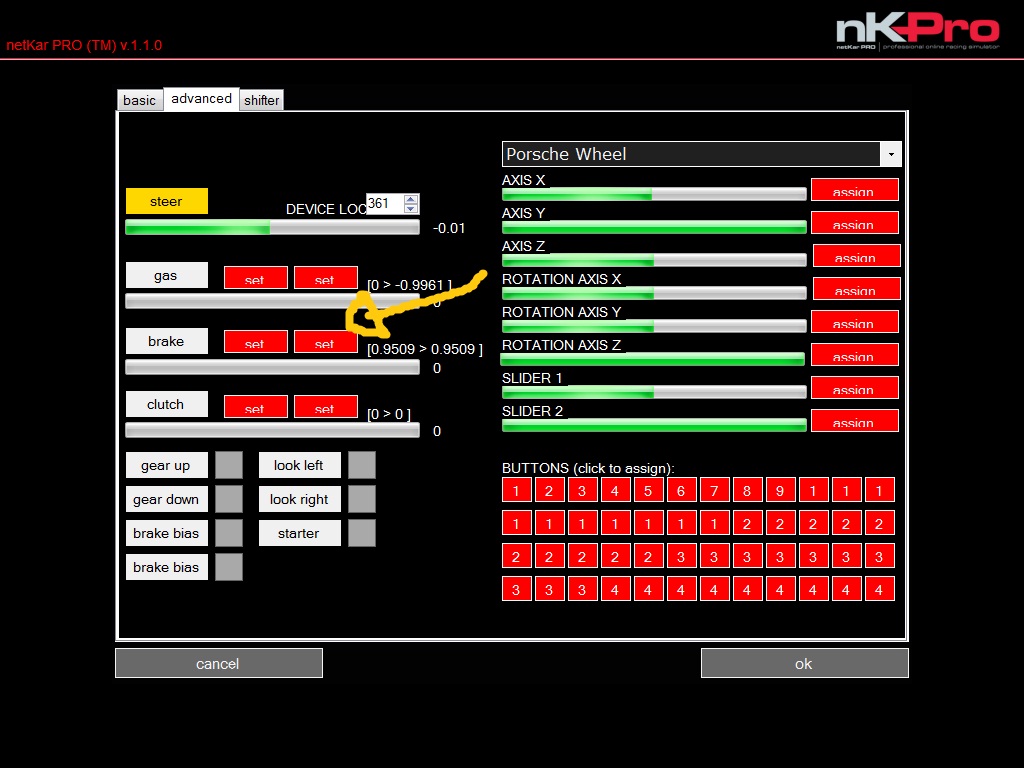
Task: Decrease DEVICE LOCK with the down spinner arrow
Action: pyautogui.click(x=411, y=209)
